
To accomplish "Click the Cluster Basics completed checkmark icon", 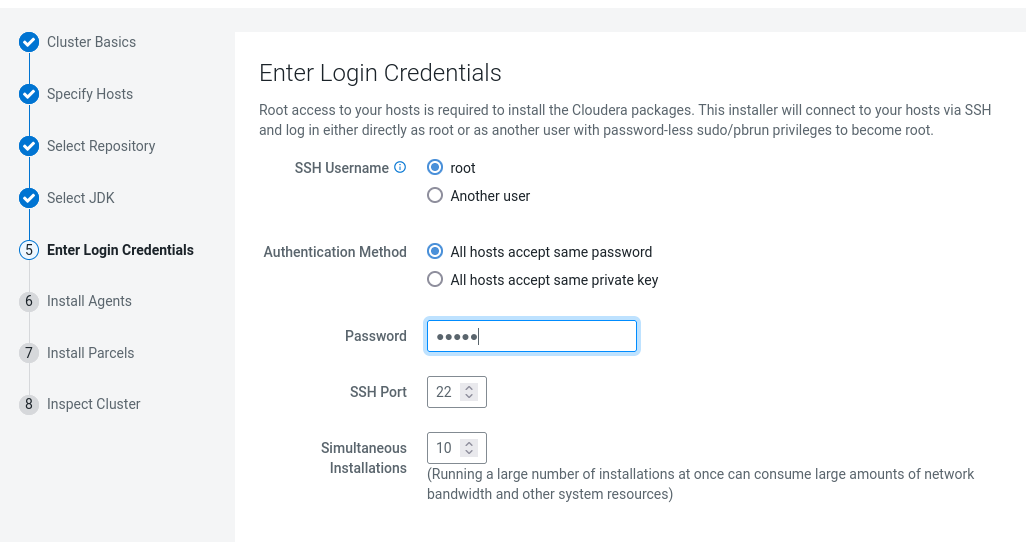I will [29, 42].
